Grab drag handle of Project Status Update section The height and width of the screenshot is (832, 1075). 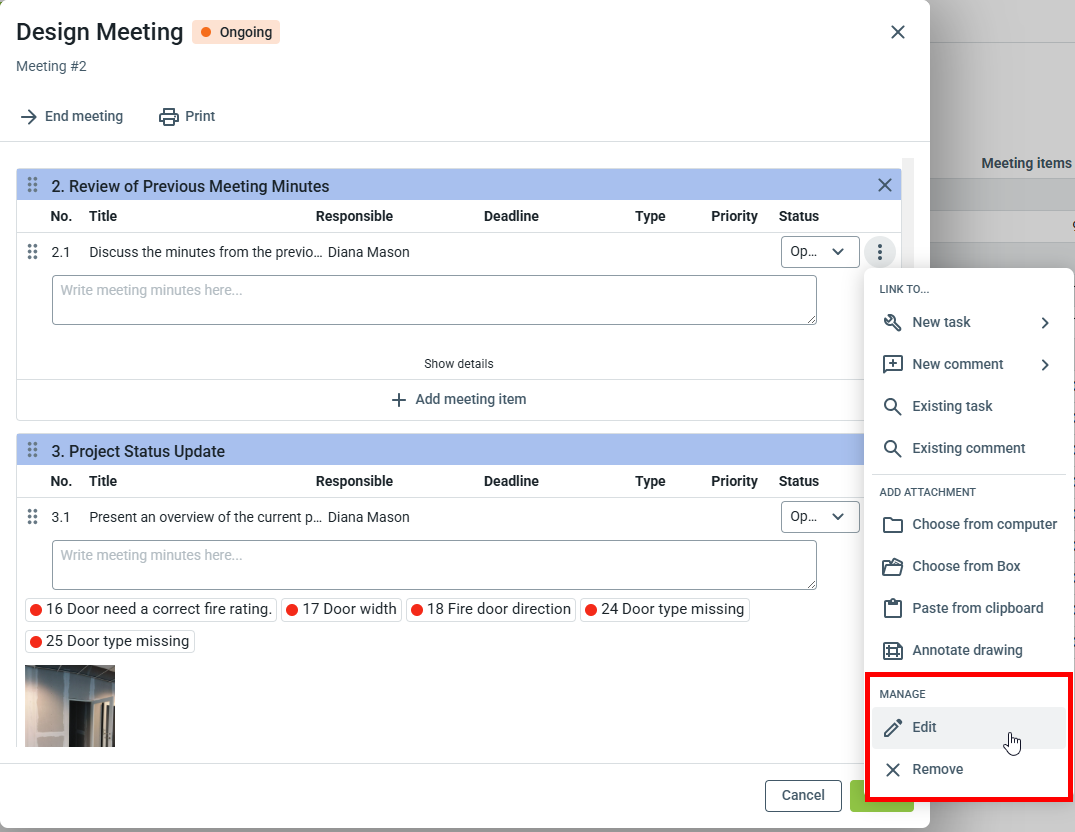pyautogui.click(x=33, y=451)
